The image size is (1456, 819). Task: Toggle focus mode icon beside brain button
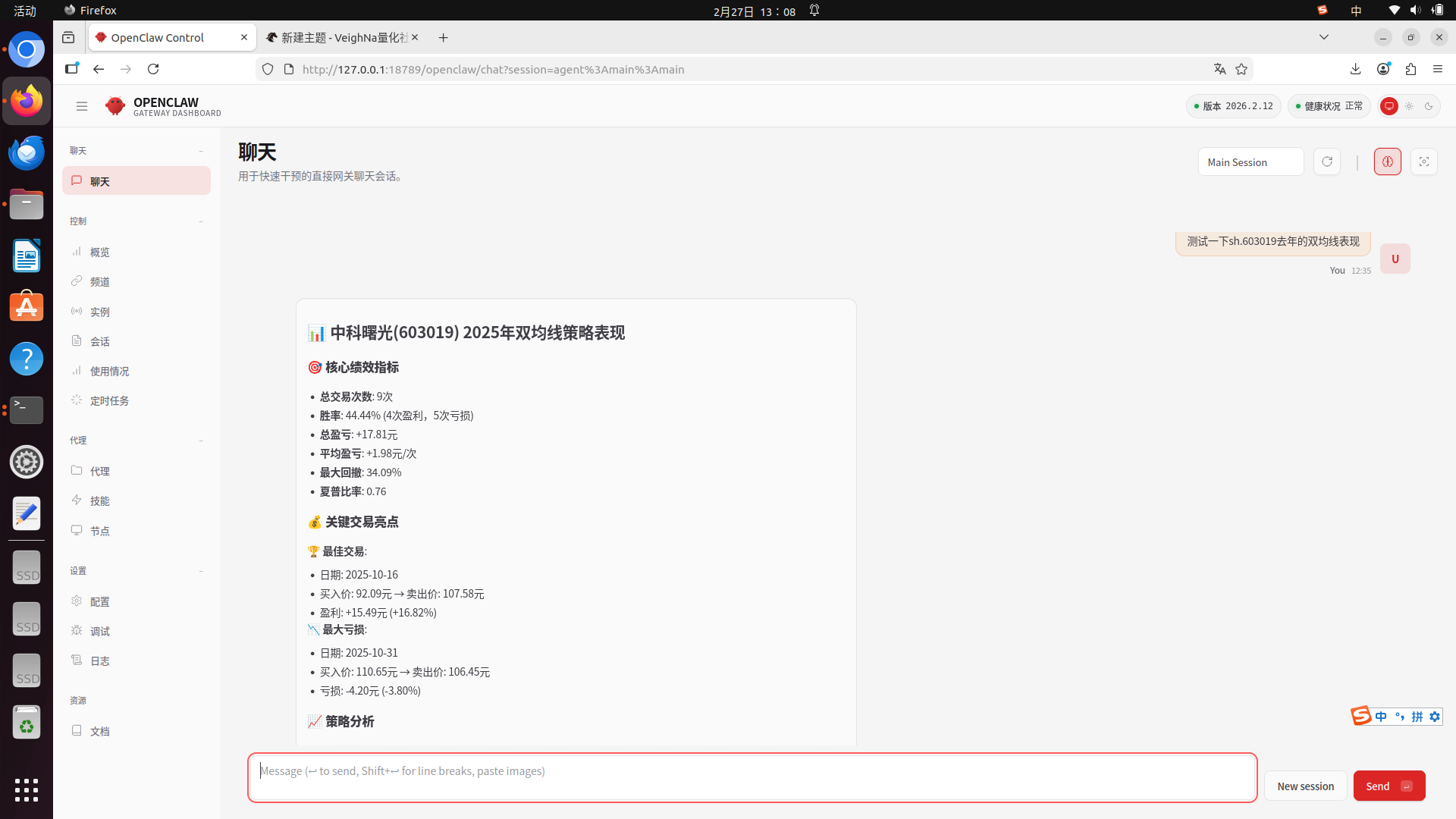[1423, 162]
